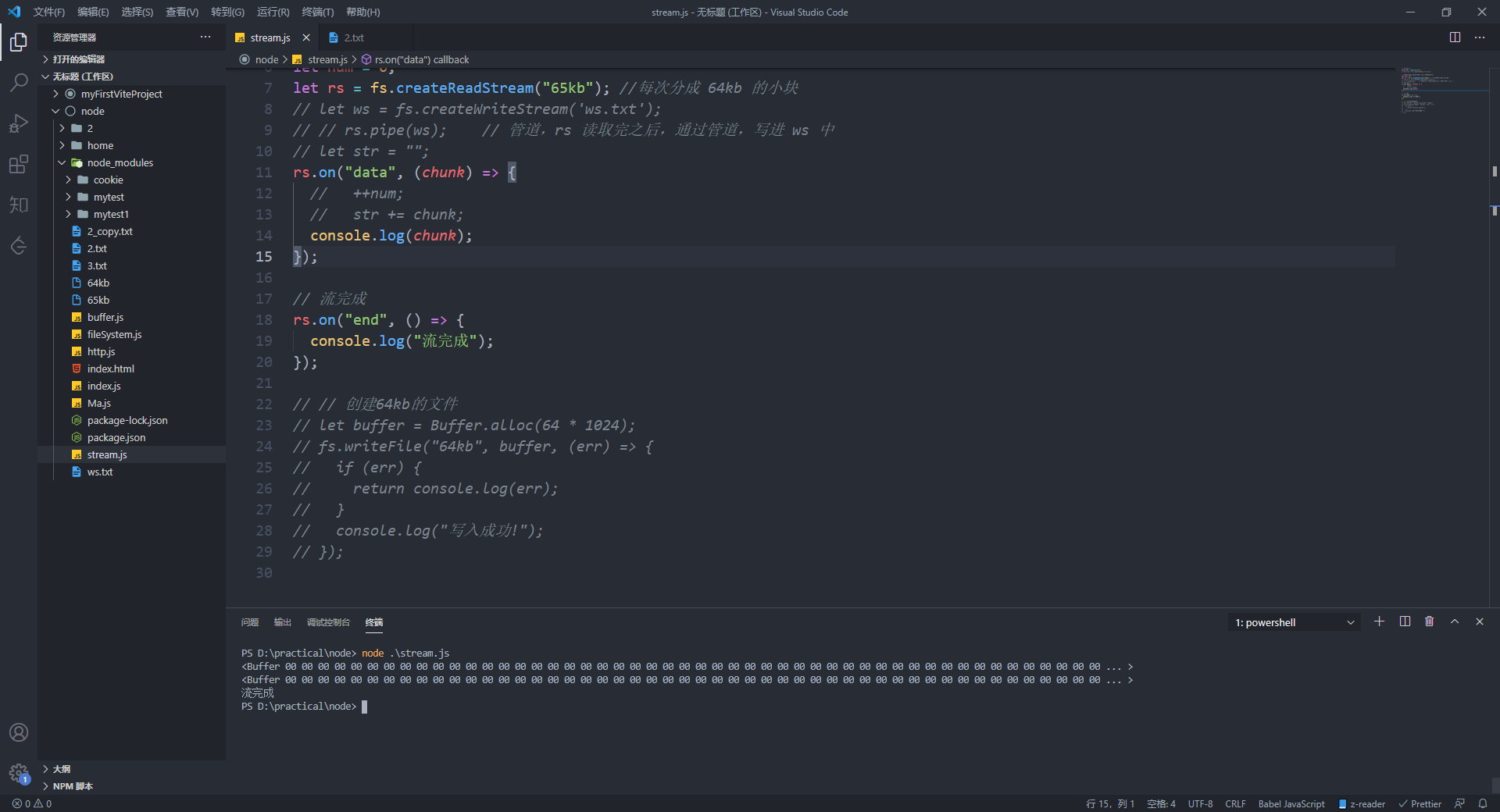Change encoding UTF-8 in status bar

point(1200,803)
